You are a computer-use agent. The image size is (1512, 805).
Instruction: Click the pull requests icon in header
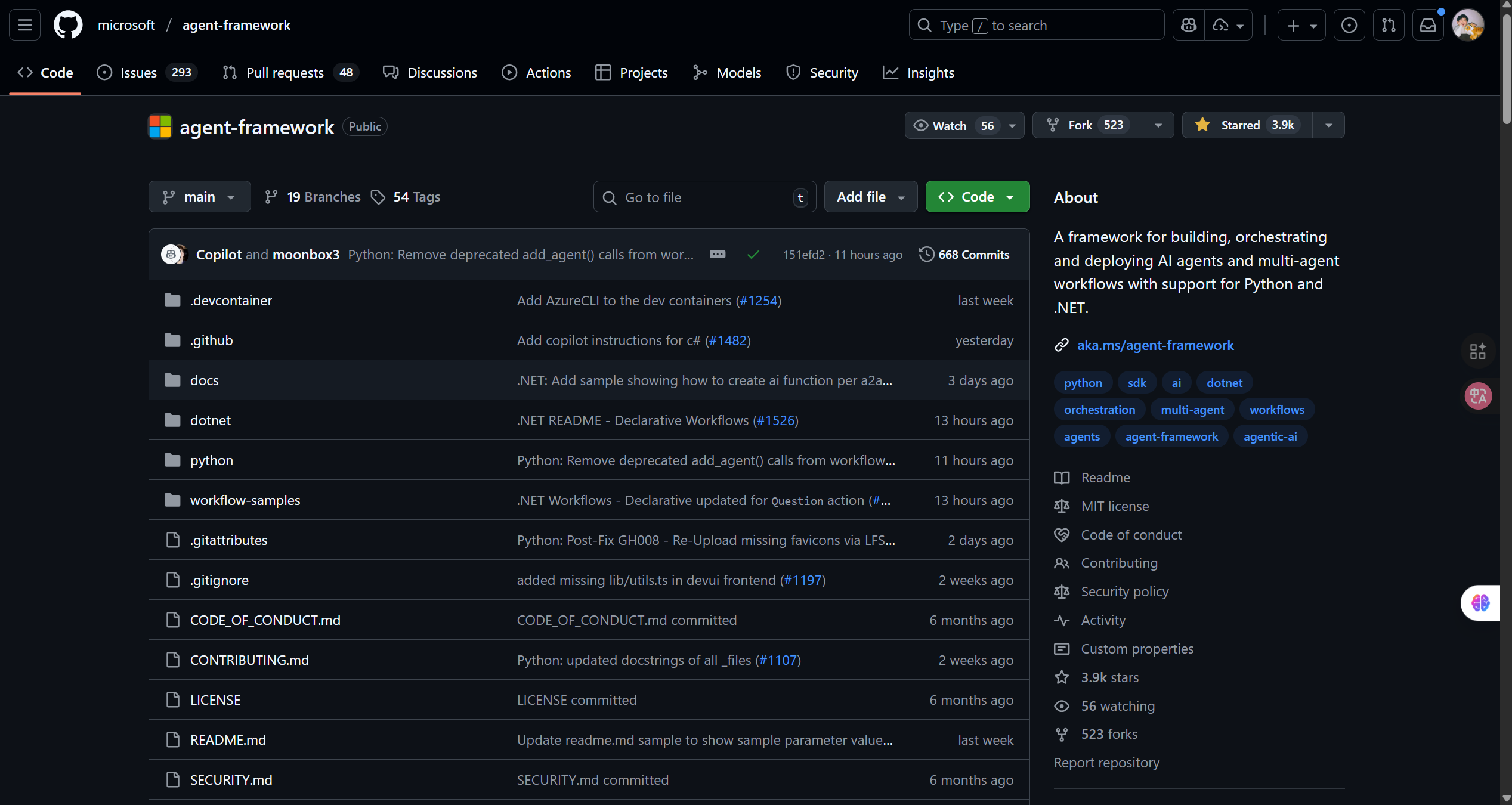pos(1388,25)
